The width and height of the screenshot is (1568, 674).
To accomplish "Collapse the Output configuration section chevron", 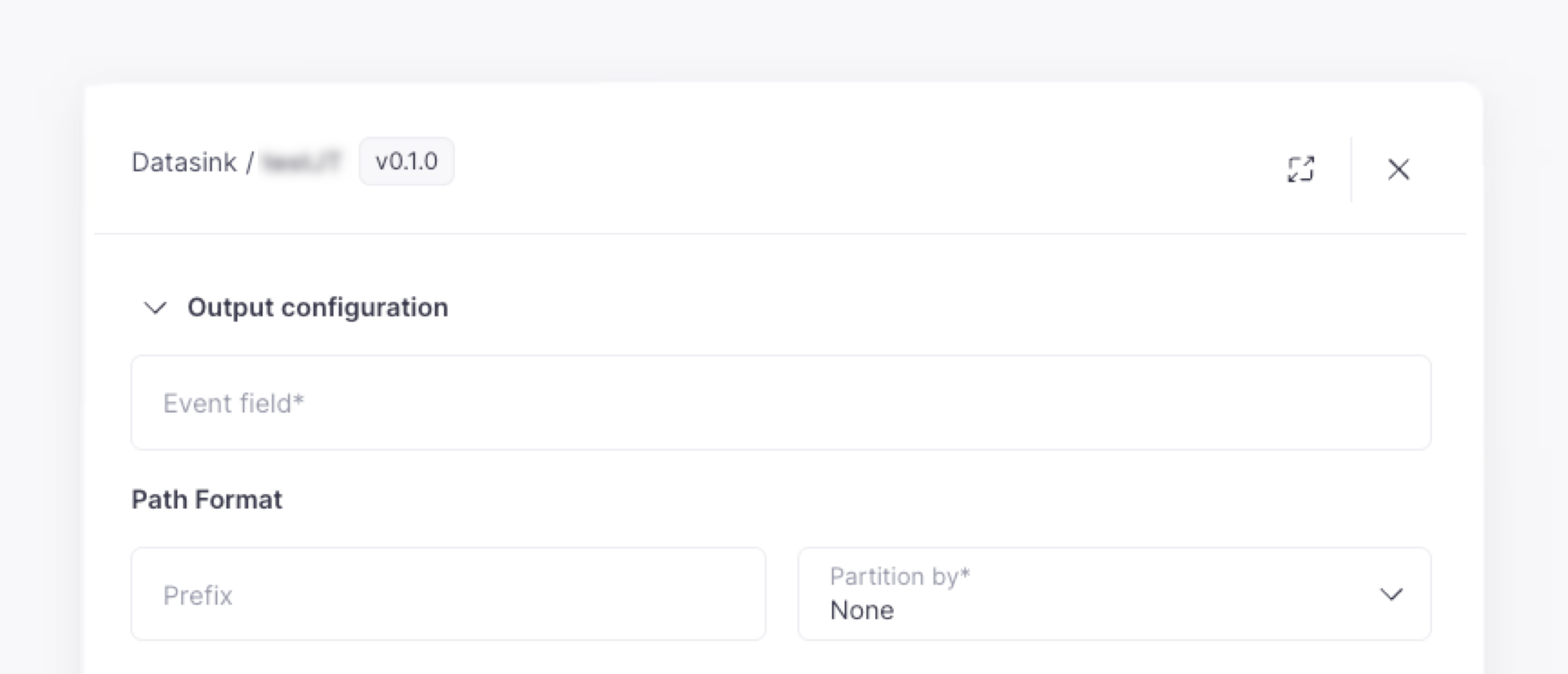I will [x=155, y=307].
